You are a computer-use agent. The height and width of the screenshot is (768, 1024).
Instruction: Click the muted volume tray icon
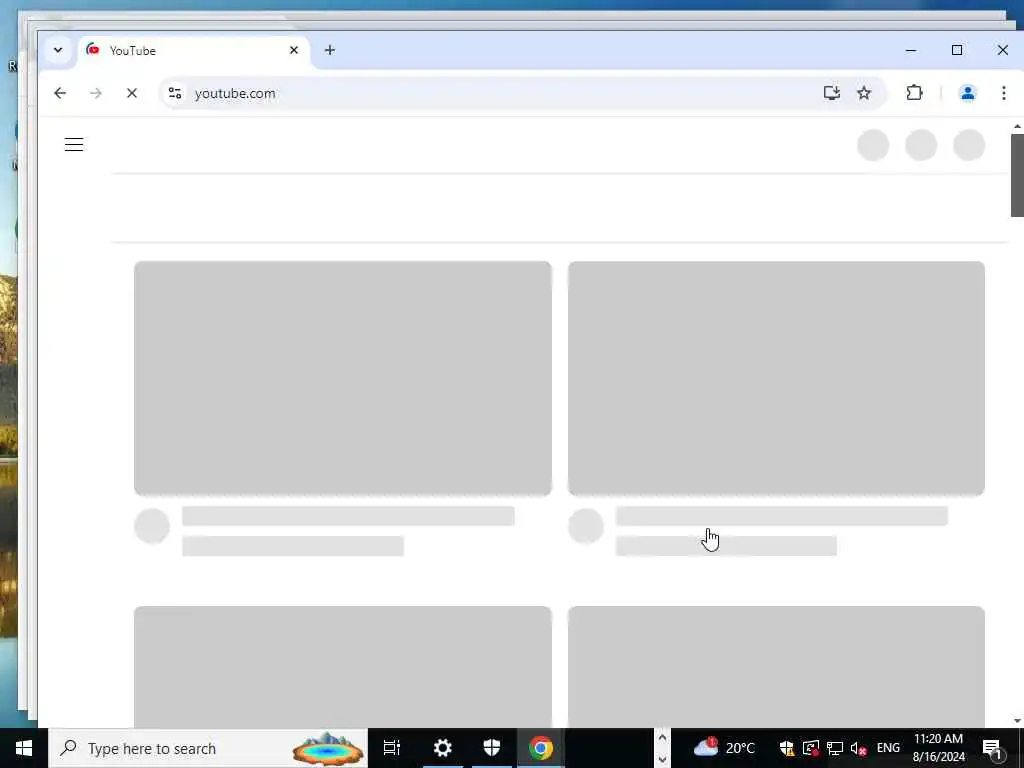858,748
